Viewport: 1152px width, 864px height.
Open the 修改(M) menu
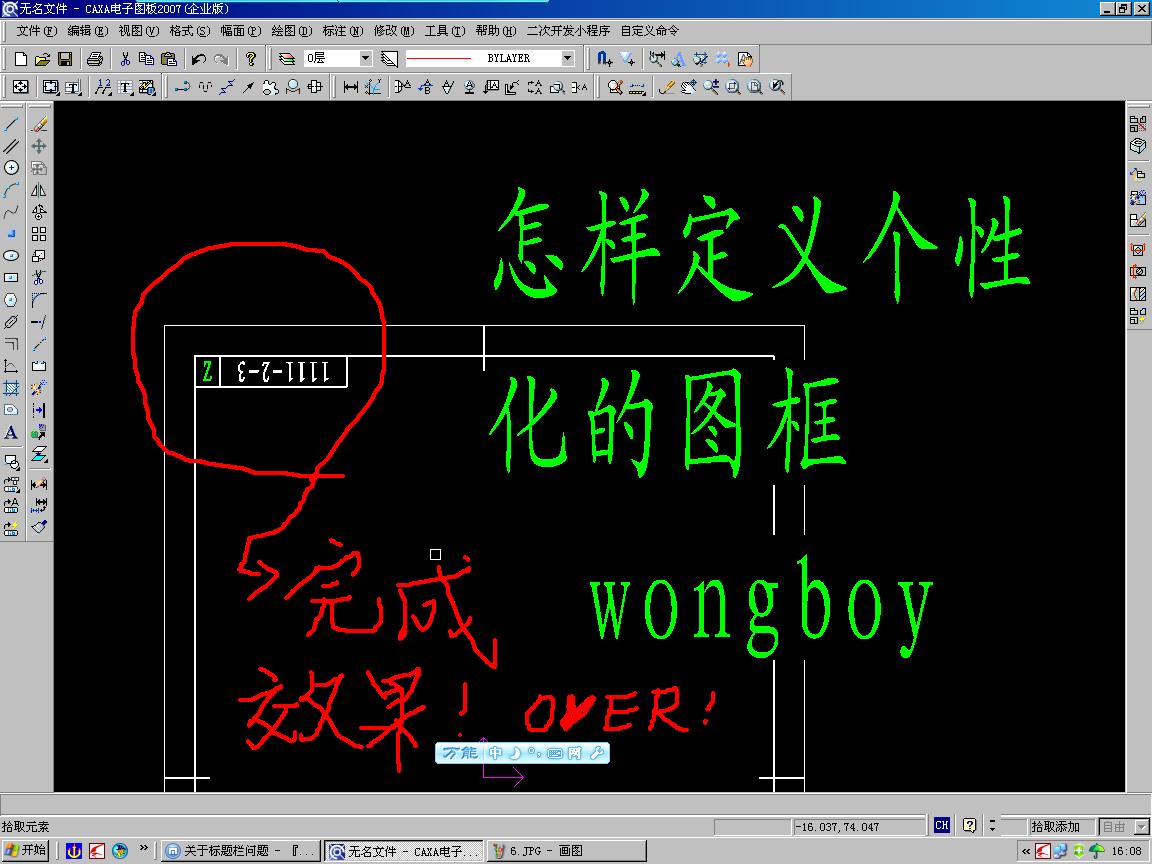pos(394,31)
